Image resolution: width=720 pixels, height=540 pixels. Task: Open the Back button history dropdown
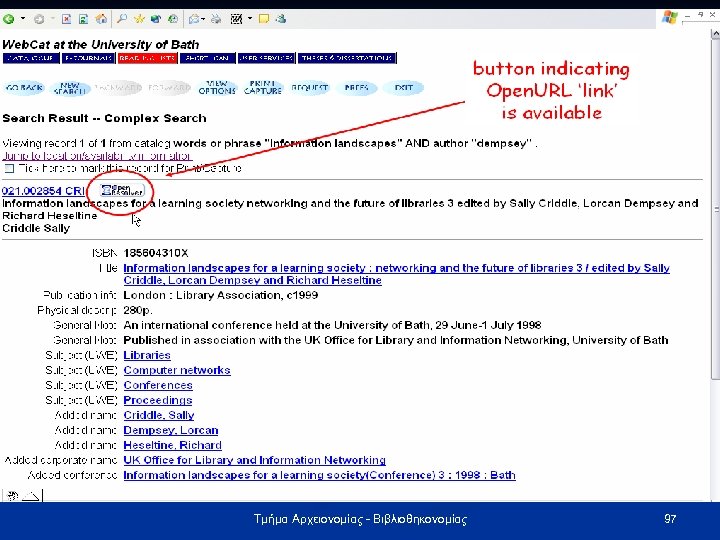point(22,19)
